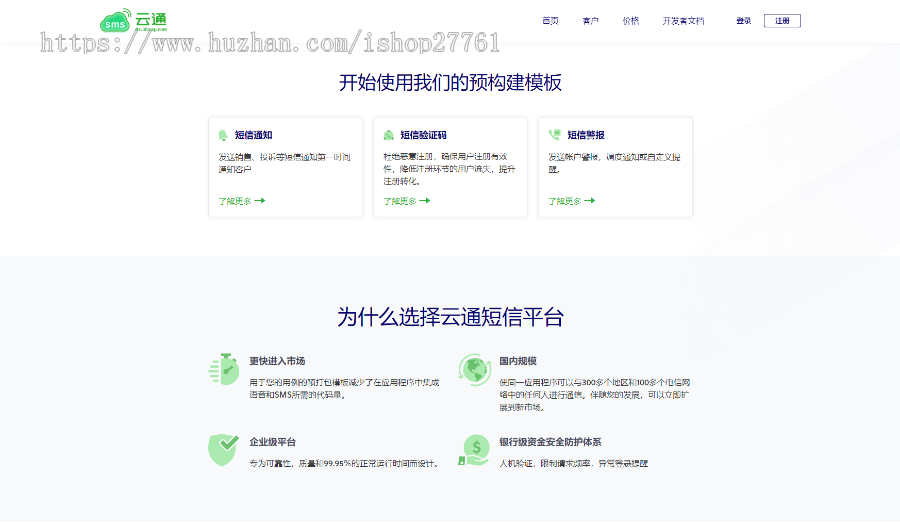Click the text mentioning 99.95% uptime
This screenshot has height=523, width=900.
coord(345,463)
